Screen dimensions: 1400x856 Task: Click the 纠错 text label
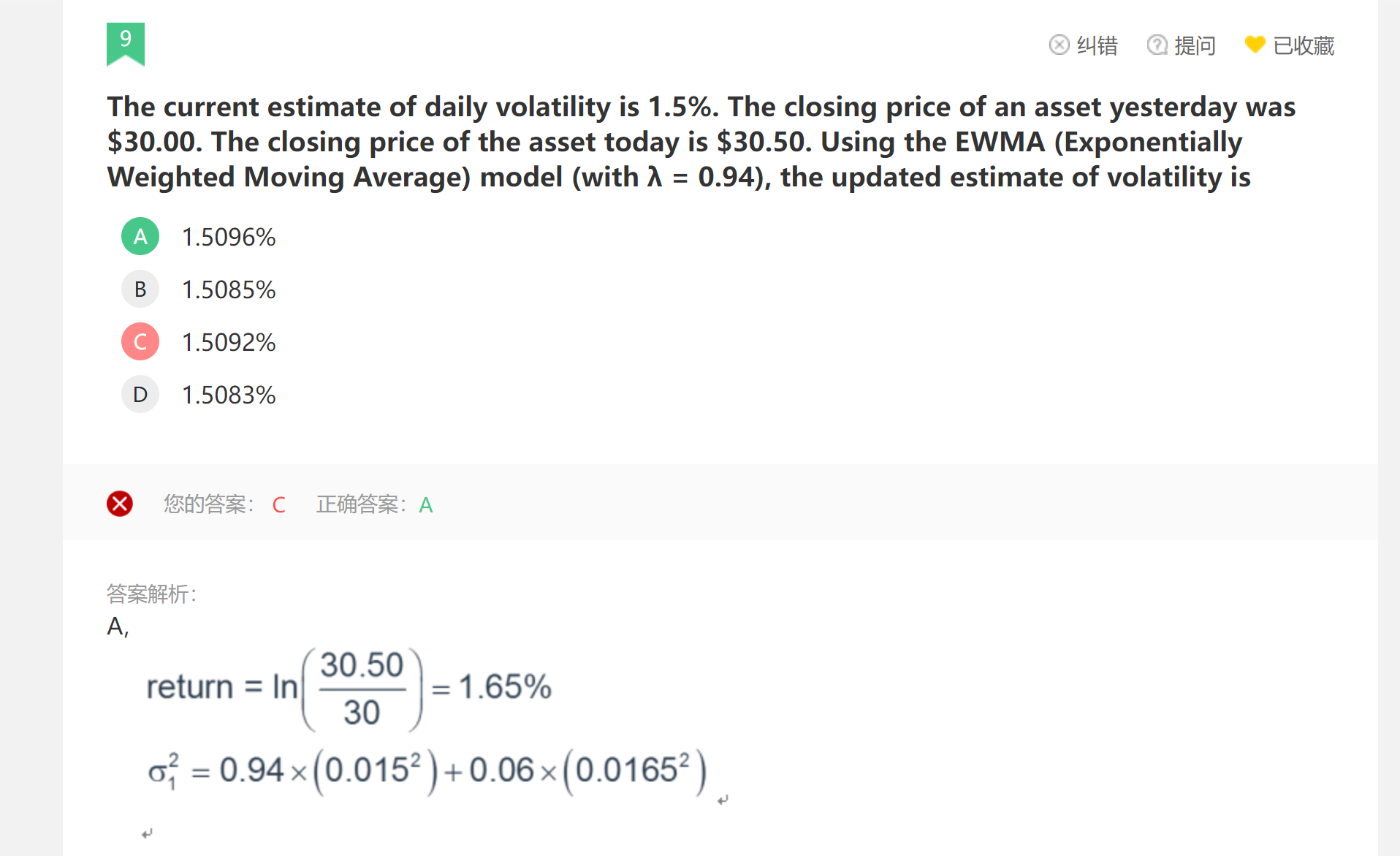click(x=1097, y=46)
